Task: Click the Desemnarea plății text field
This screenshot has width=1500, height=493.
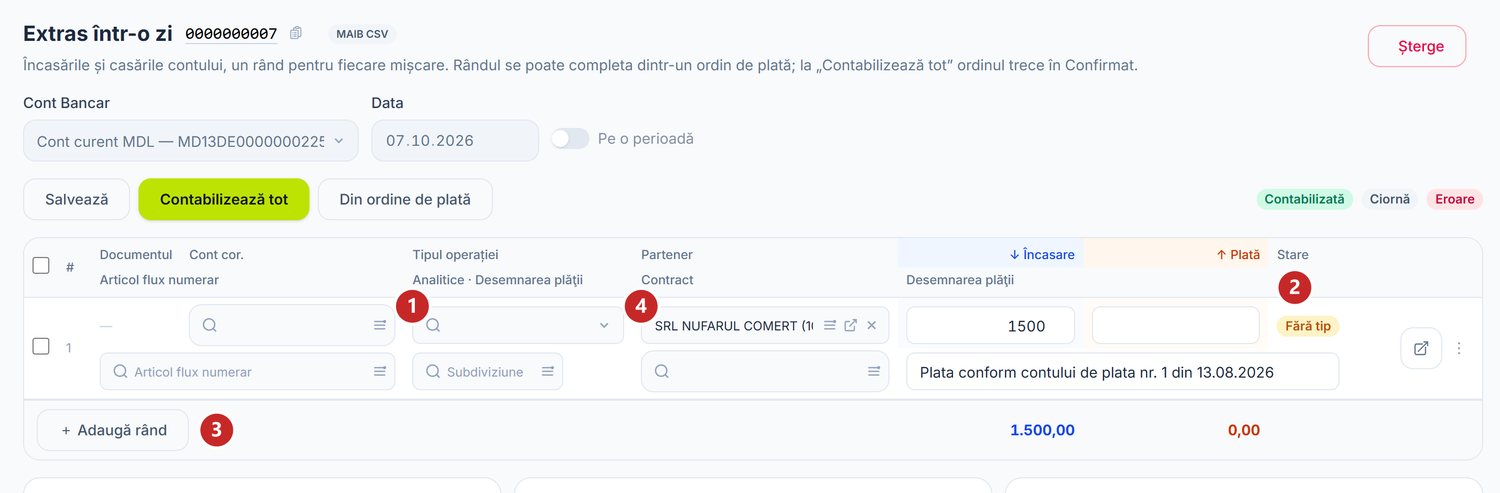Action: coord(1122,371)
